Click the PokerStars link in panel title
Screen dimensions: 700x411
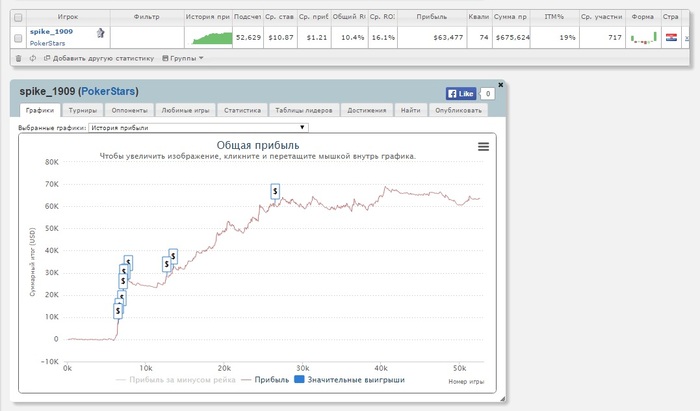pyautogui.click(x=108, y=91)
